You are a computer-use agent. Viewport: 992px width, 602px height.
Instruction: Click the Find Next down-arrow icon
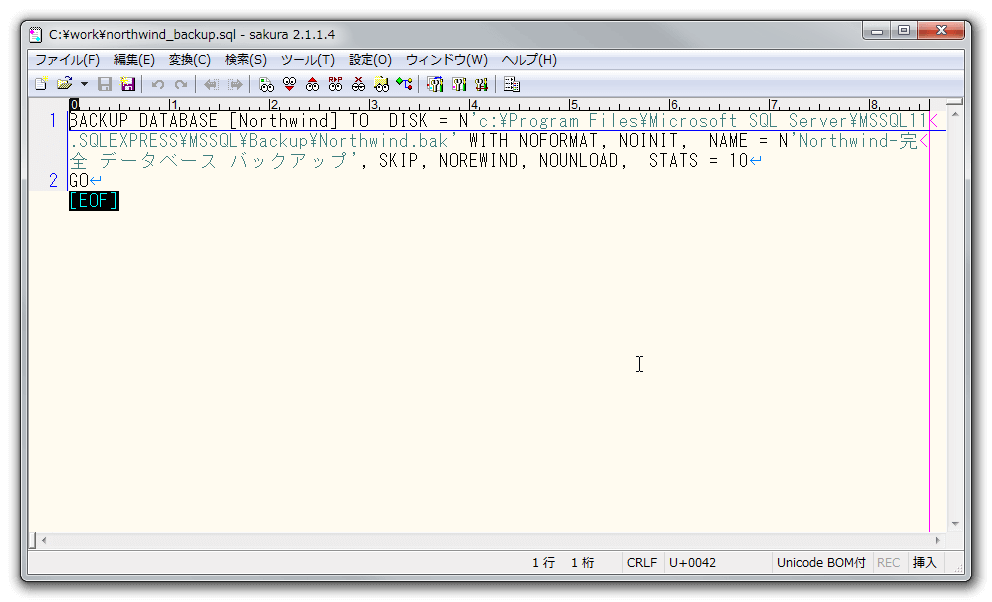pyautogui.click(x=289, y=85)
